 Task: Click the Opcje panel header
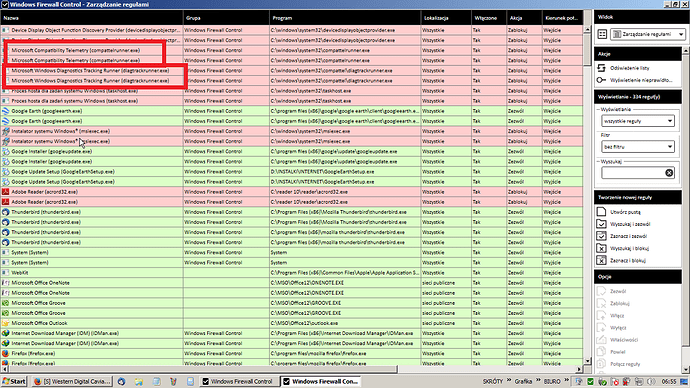click(x=638, y=277)
